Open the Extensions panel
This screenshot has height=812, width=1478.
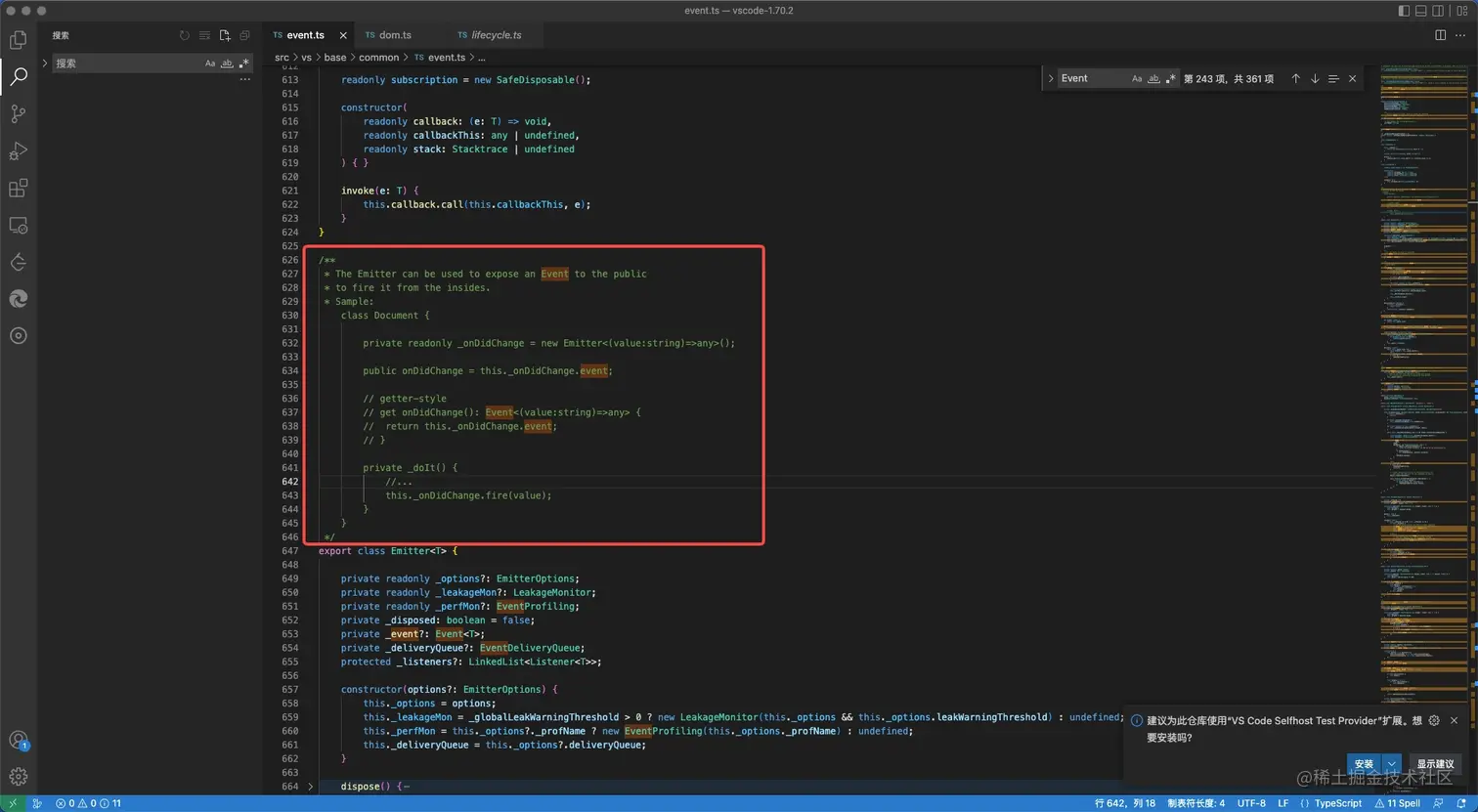[x=18, y=188]
